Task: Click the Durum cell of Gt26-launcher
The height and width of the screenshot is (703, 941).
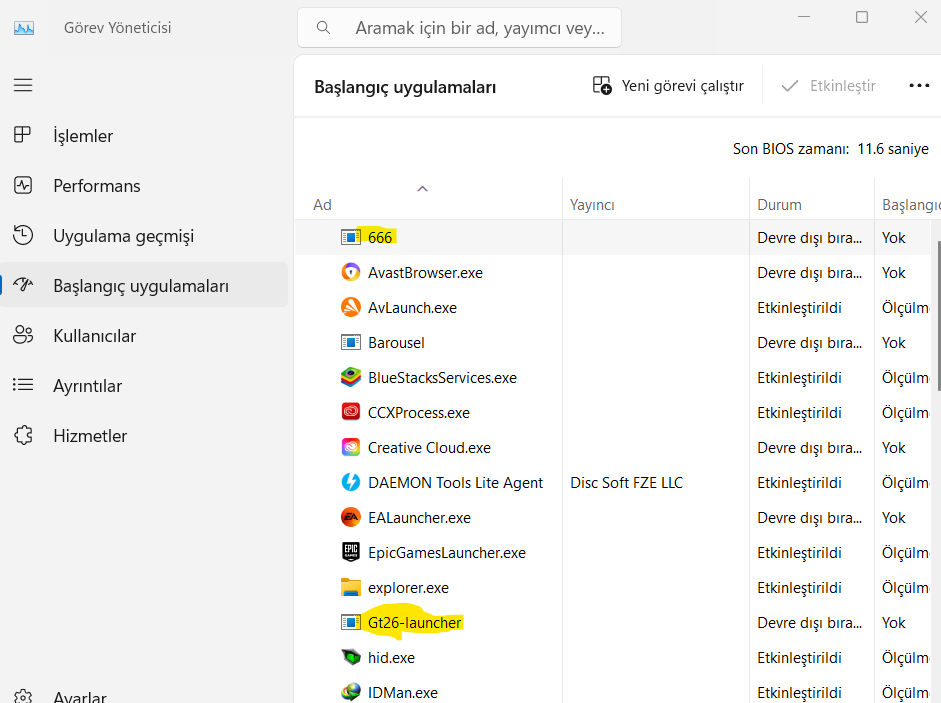Action: 810,623
